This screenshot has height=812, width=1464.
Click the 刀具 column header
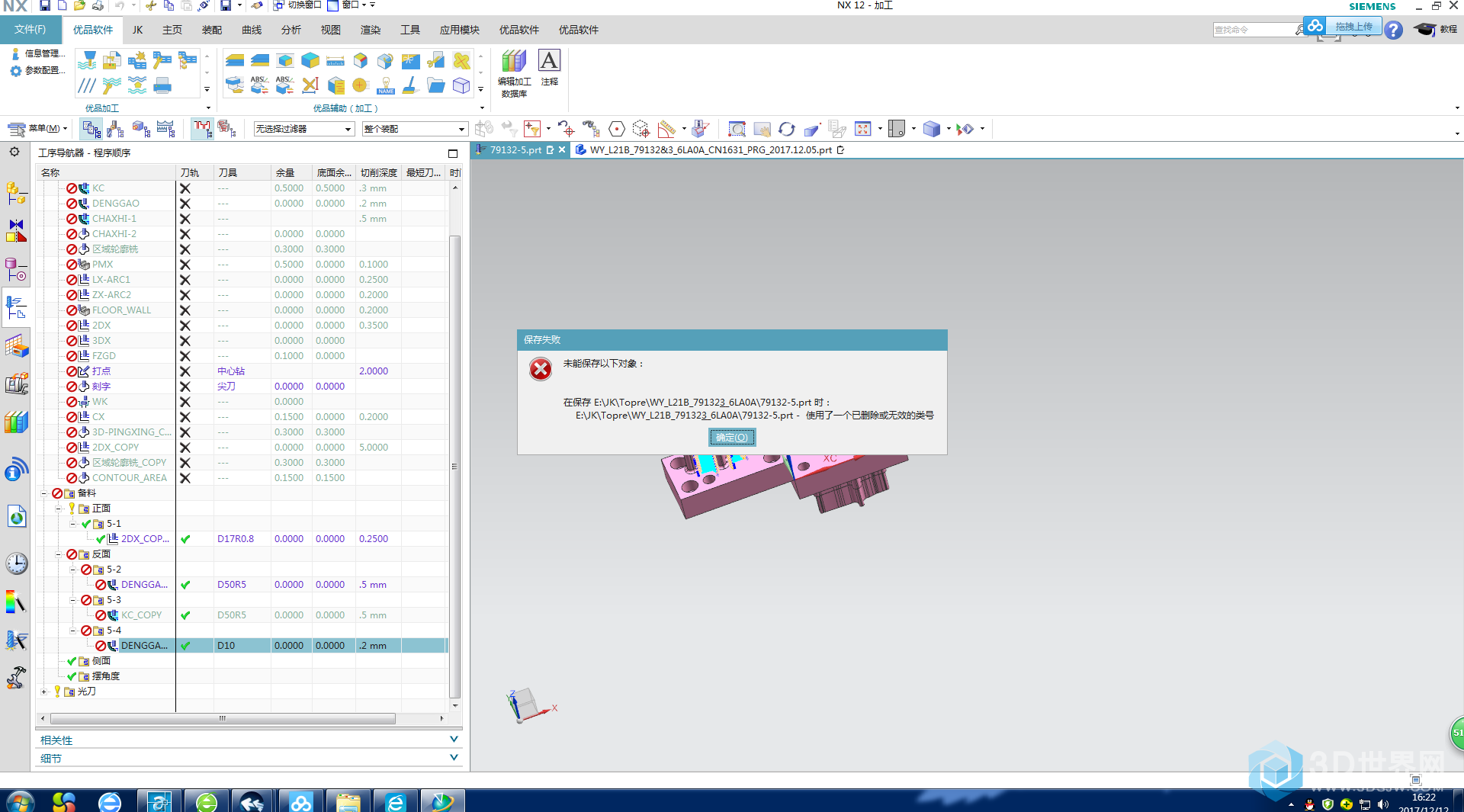(x=242, y=172)
